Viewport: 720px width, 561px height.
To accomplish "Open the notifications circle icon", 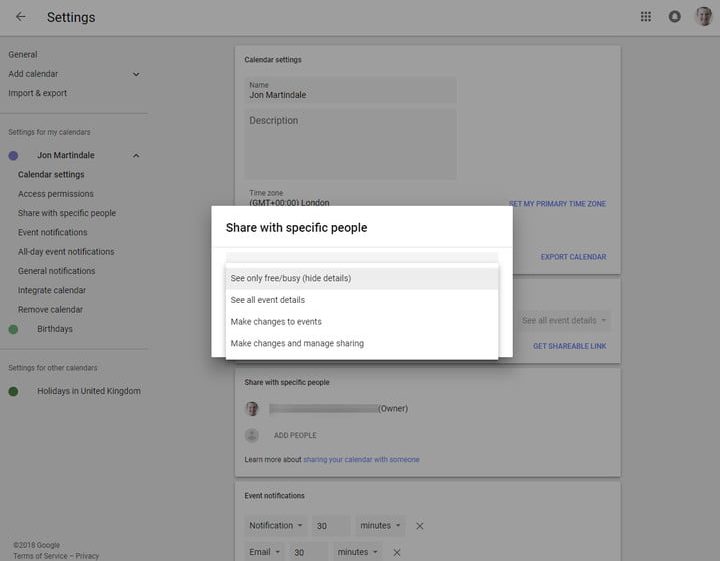I will click(x=675, y=17).
